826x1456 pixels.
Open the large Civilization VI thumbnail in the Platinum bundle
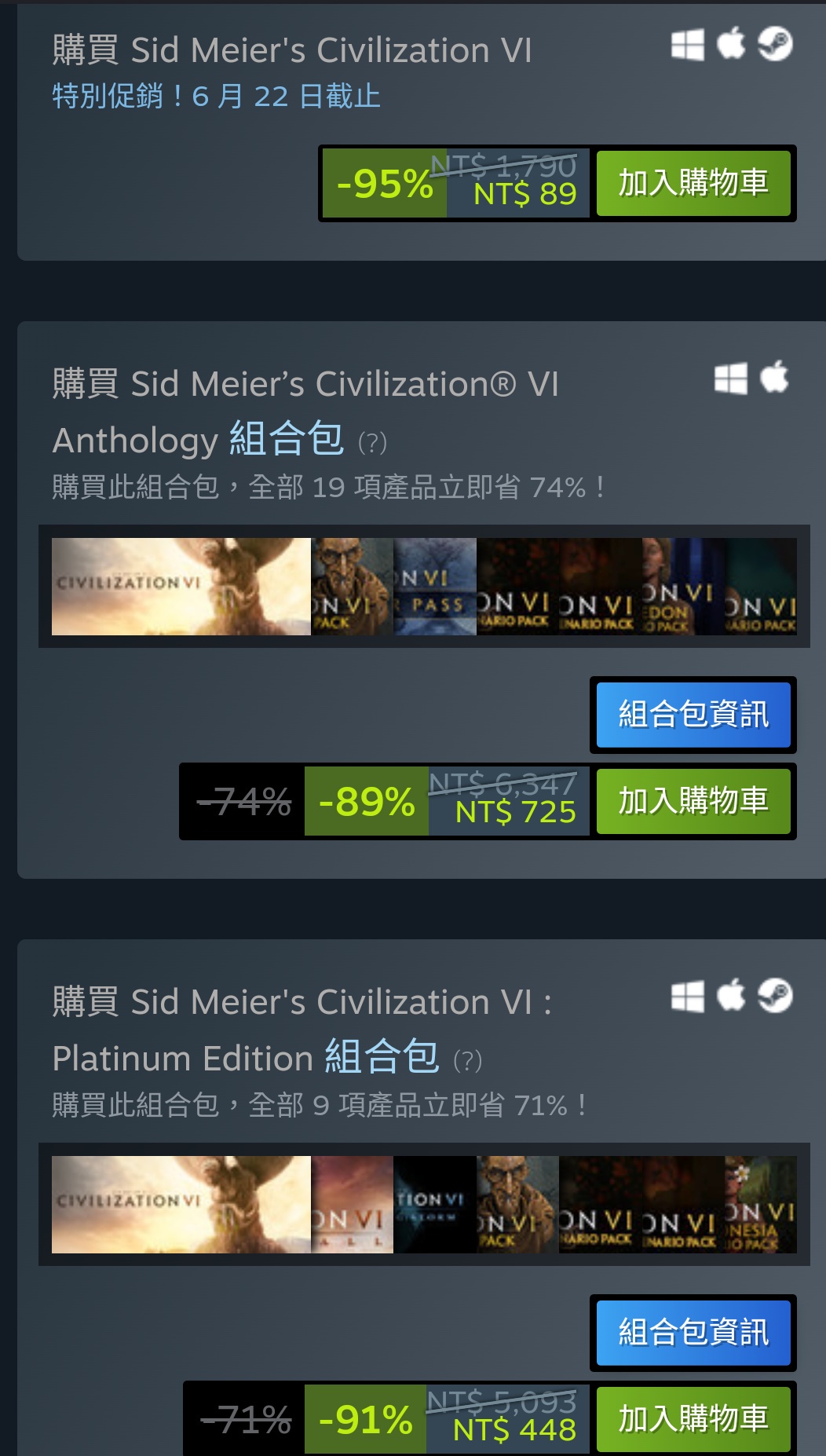(181, 1205)
